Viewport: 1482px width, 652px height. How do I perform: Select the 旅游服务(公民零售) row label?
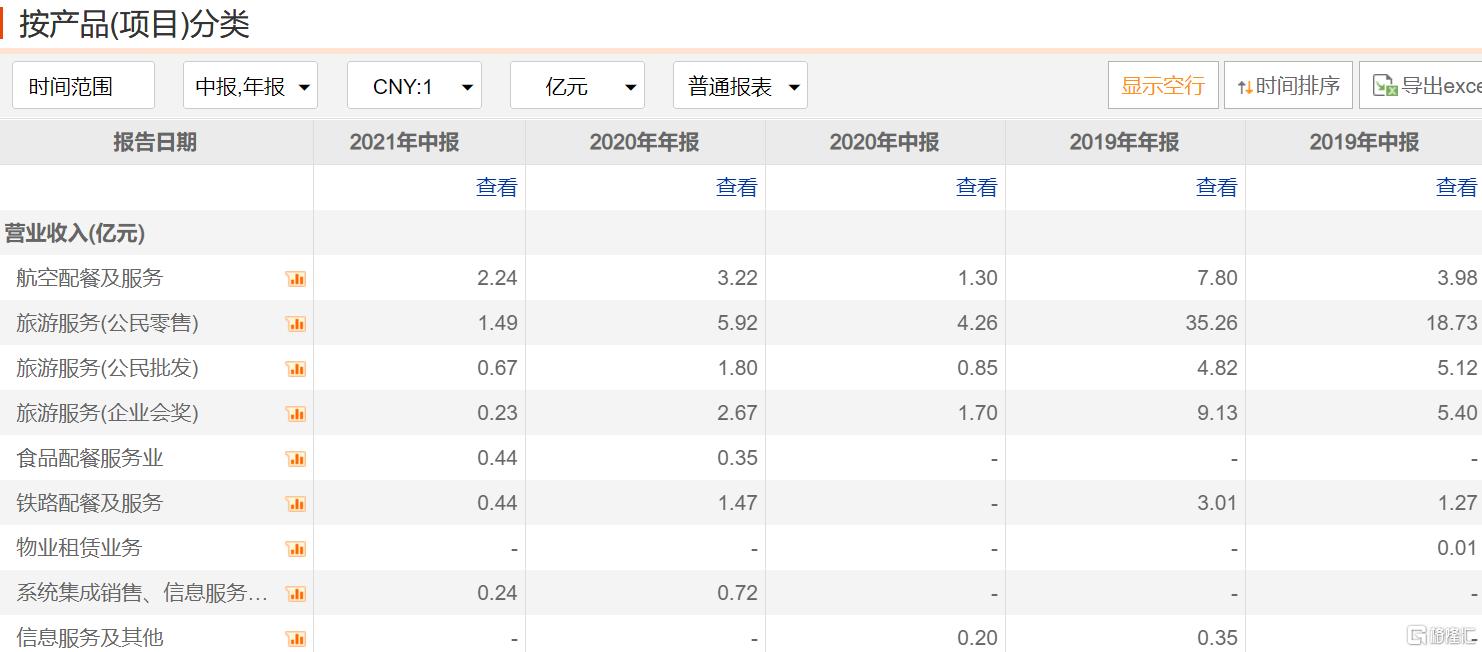[108, 323]
